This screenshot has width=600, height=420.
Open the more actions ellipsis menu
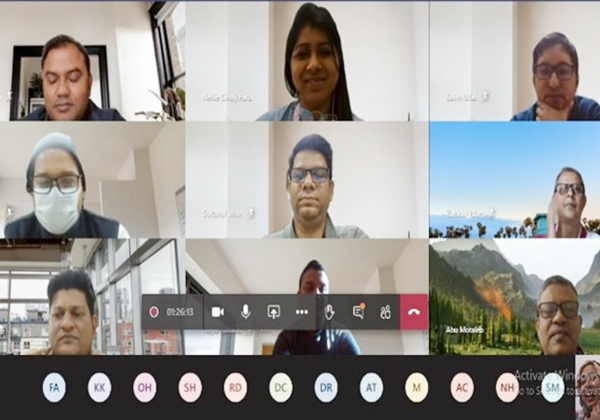[301, 312]
